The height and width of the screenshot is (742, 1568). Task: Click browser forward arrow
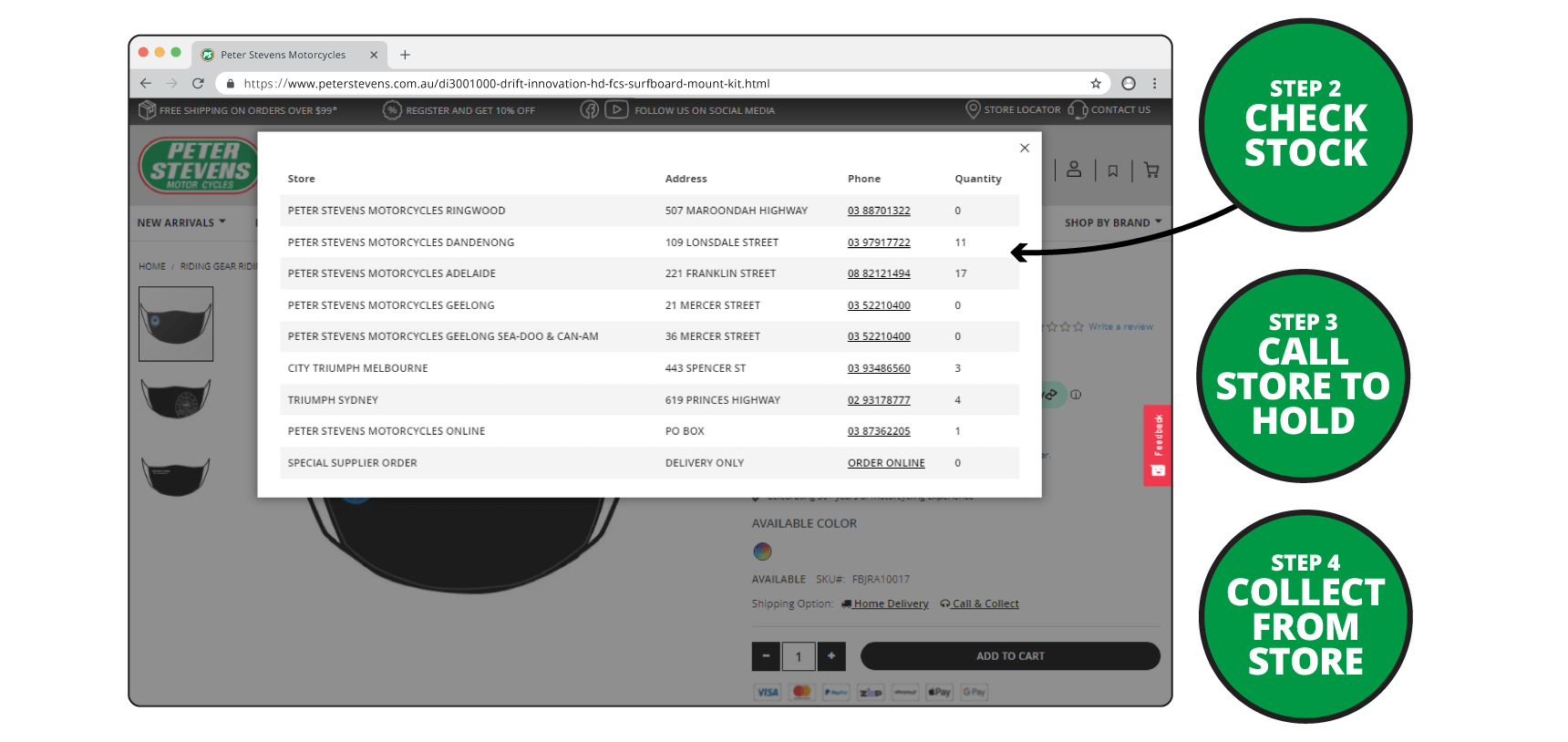point(171,83)
